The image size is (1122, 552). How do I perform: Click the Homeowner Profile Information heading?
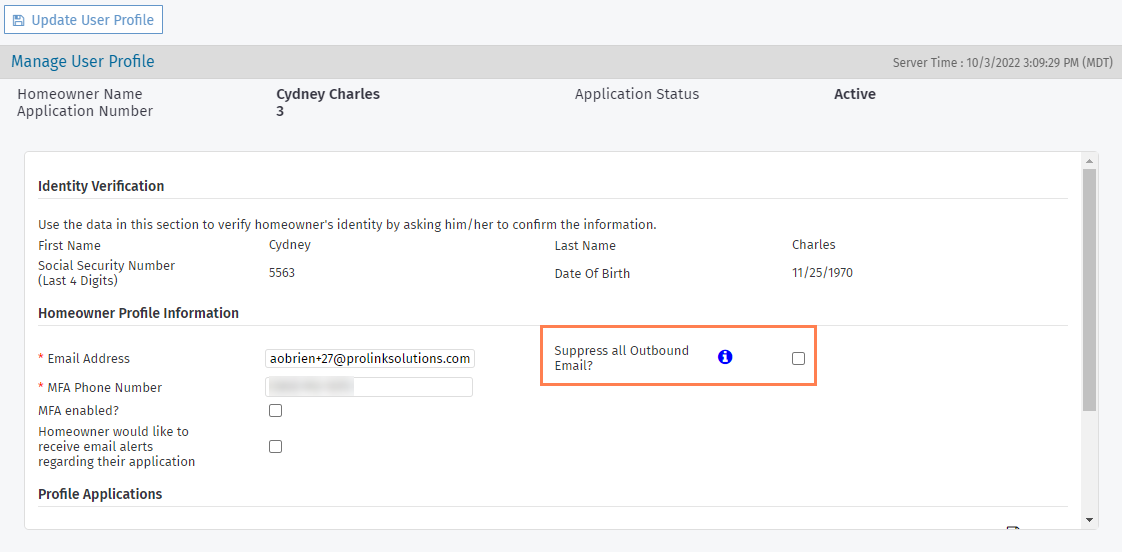coord(138,313)
